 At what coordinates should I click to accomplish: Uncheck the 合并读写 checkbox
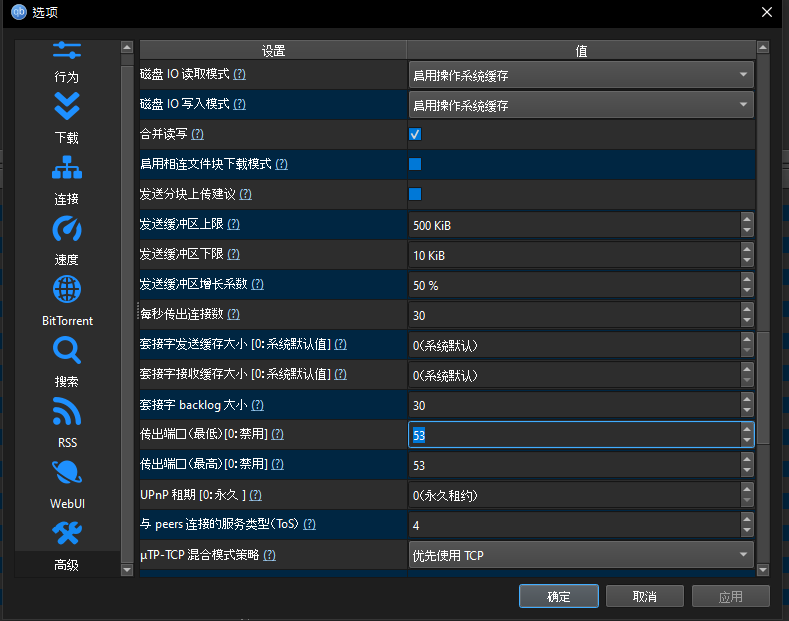click(415, 134)
